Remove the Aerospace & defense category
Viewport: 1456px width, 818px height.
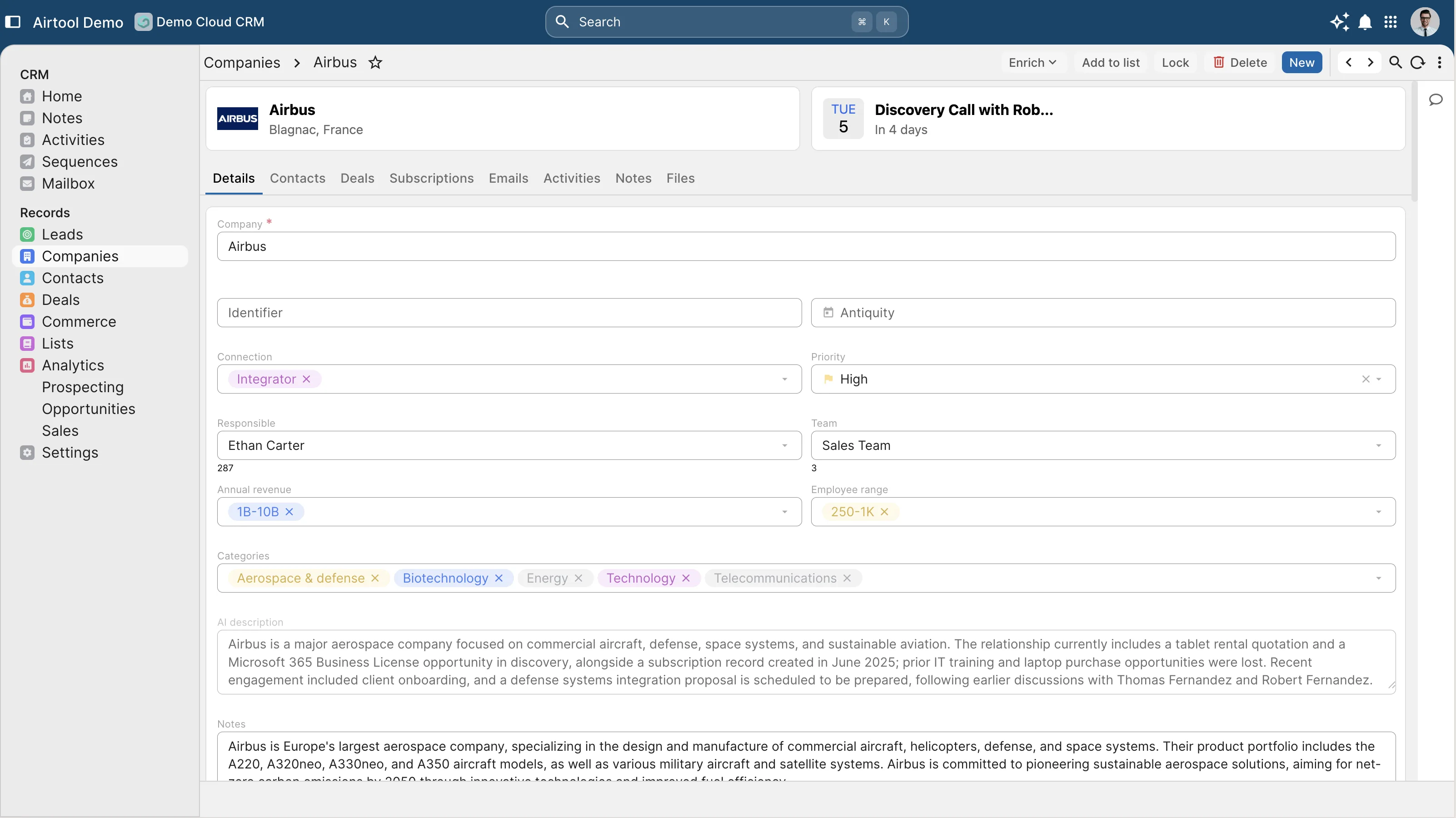pyautogui.click(x=375, y=578)
